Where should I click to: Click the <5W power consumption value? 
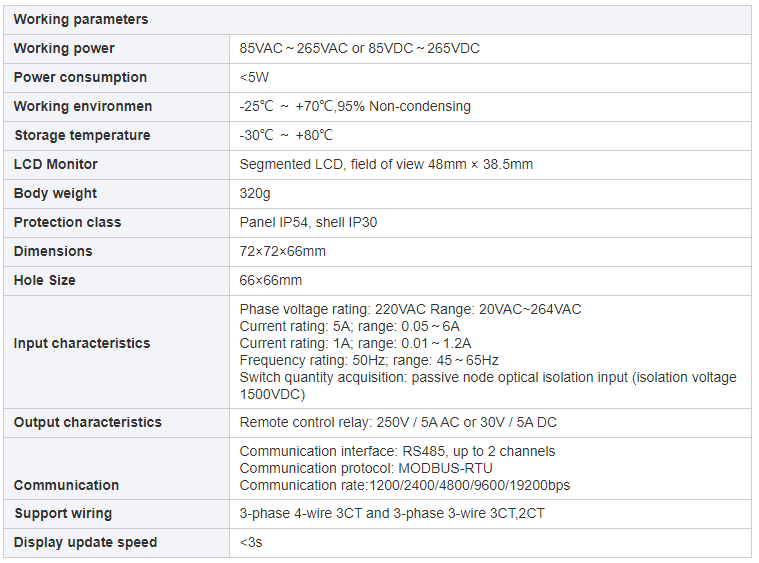click(x=254, y=77)
